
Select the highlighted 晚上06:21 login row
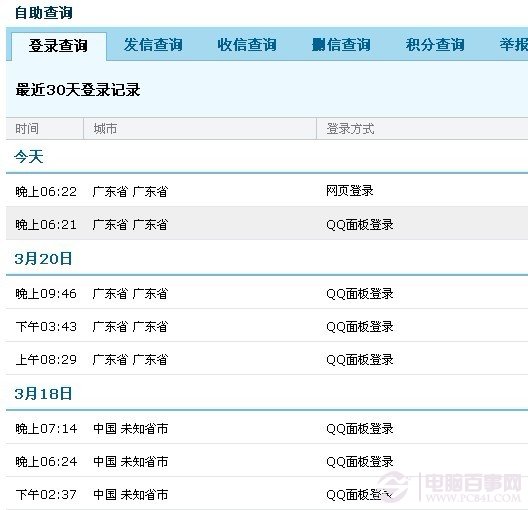[267, 224]
